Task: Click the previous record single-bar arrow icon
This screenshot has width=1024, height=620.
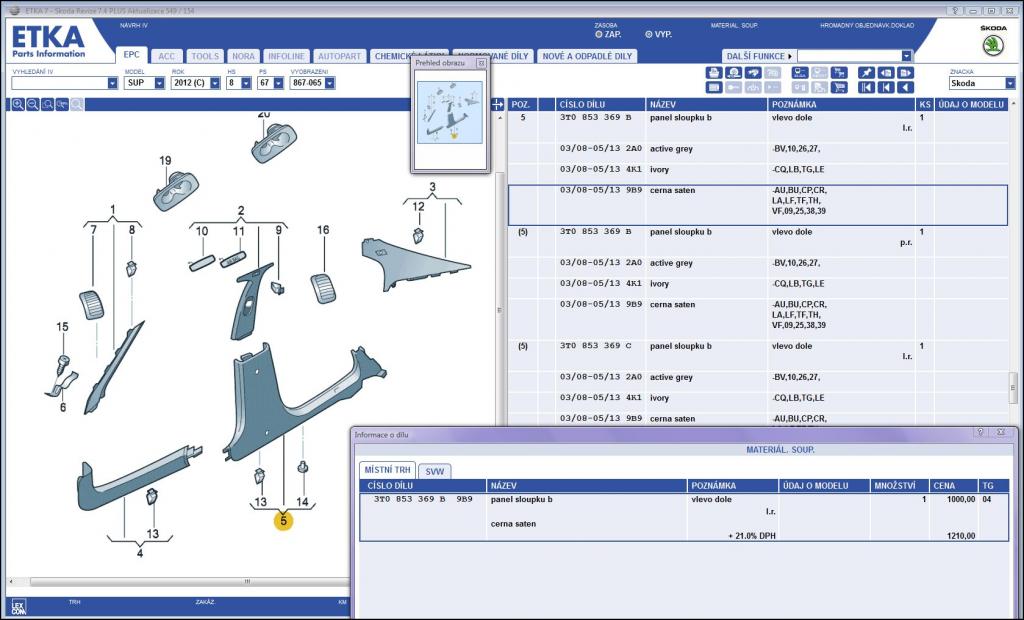Action: (886, 88)
